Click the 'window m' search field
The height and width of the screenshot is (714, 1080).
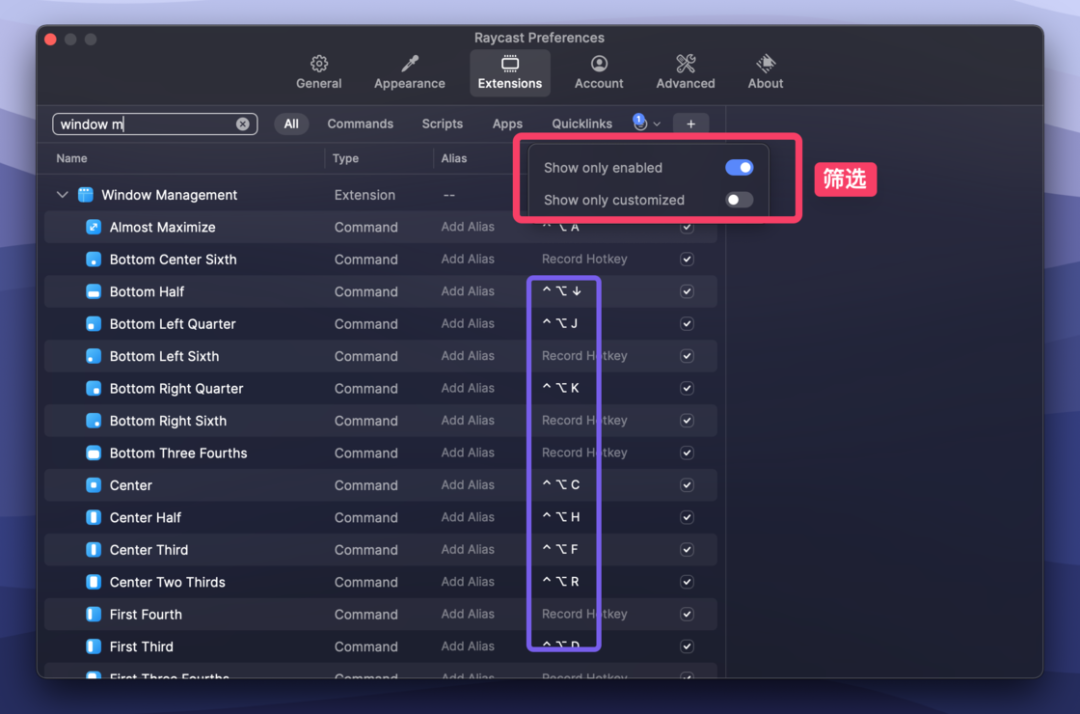155,124
